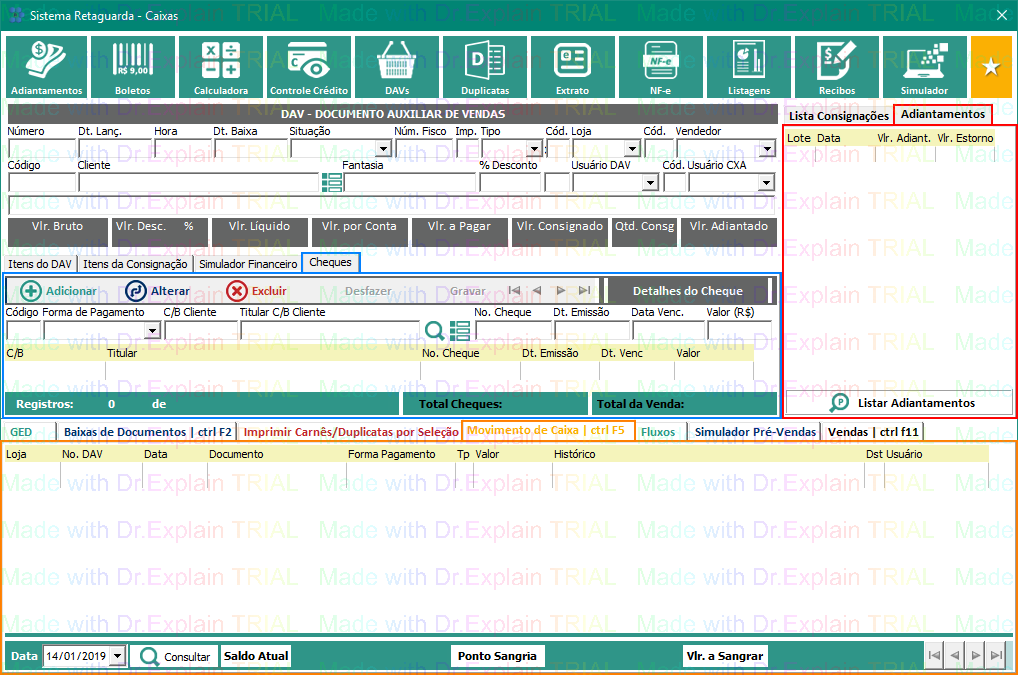Click the star favorites icon

991,67
